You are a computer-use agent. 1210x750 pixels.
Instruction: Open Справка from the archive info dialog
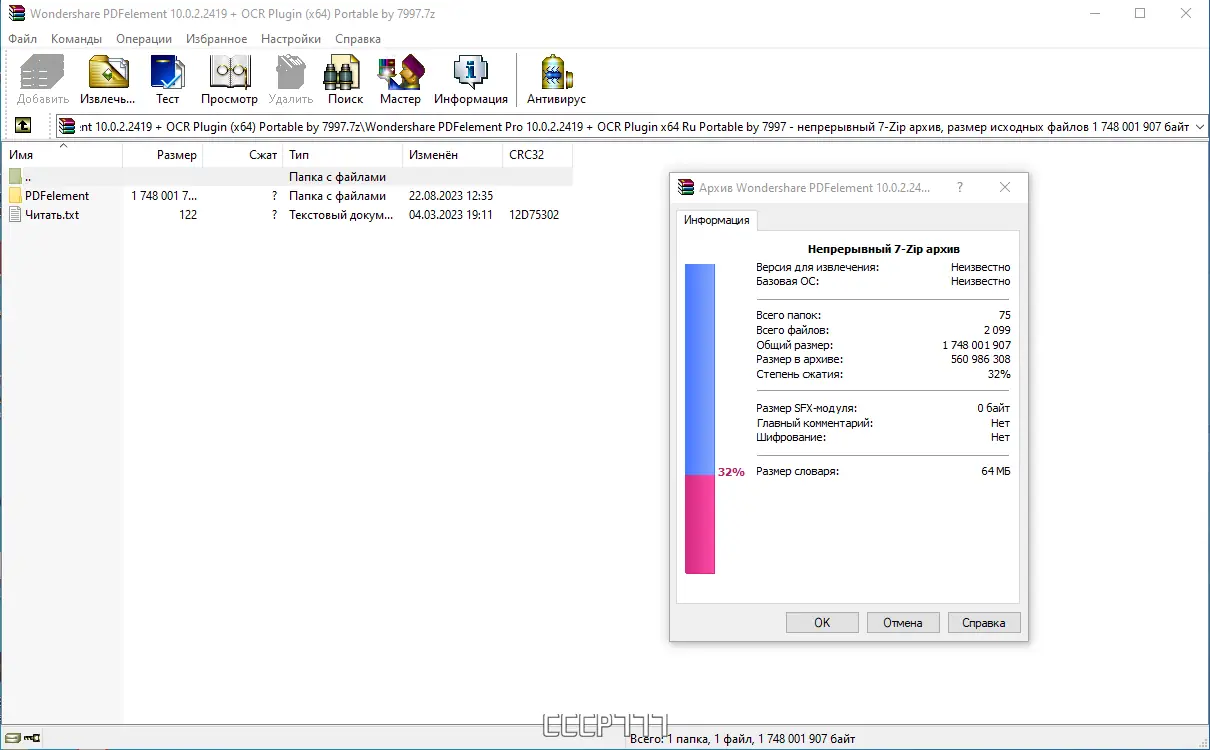point(983,622)
